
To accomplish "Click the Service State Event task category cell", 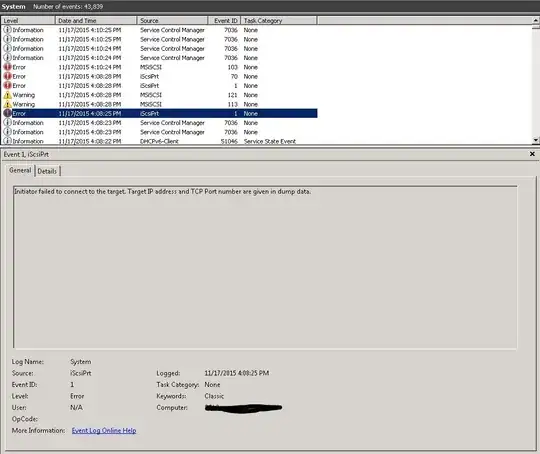I will [270, 141].
